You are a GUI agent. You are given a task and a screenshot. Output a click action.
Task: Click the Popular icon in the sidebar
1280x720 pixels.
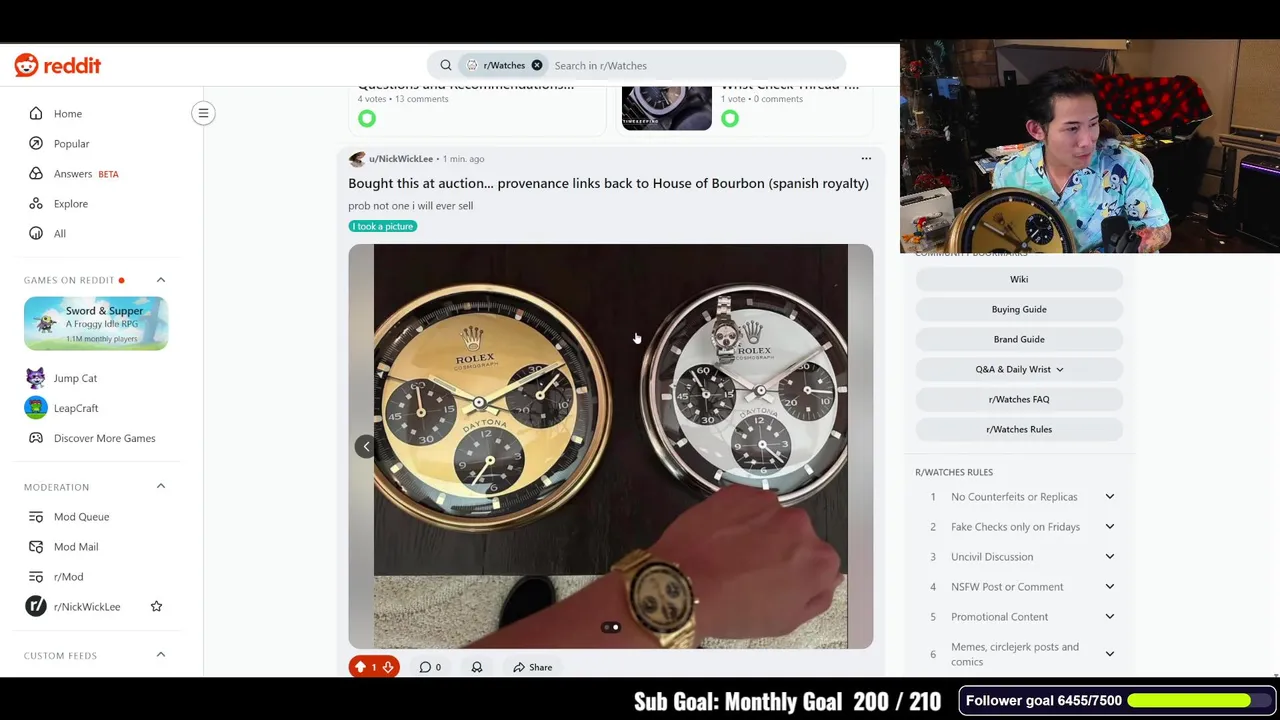pos(36,144)
